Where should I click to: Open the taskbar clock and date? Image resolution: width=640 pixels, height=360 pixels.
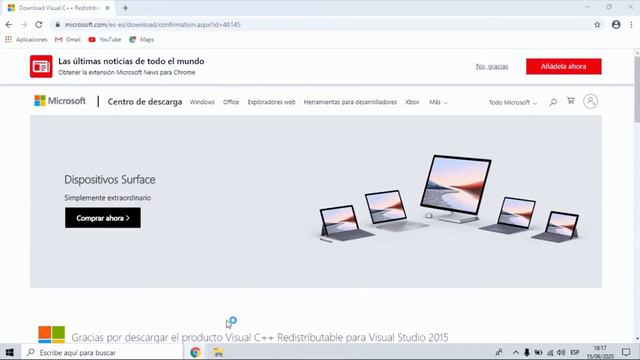pyautogui.click(x=600, y=352)
